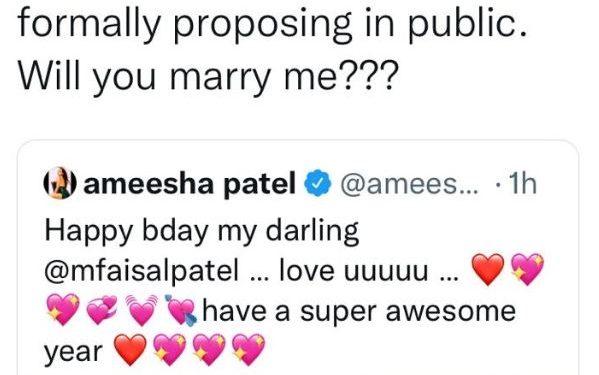Click sparkling heart right after year's red heart
599x375 pixels.
point(170,349)
